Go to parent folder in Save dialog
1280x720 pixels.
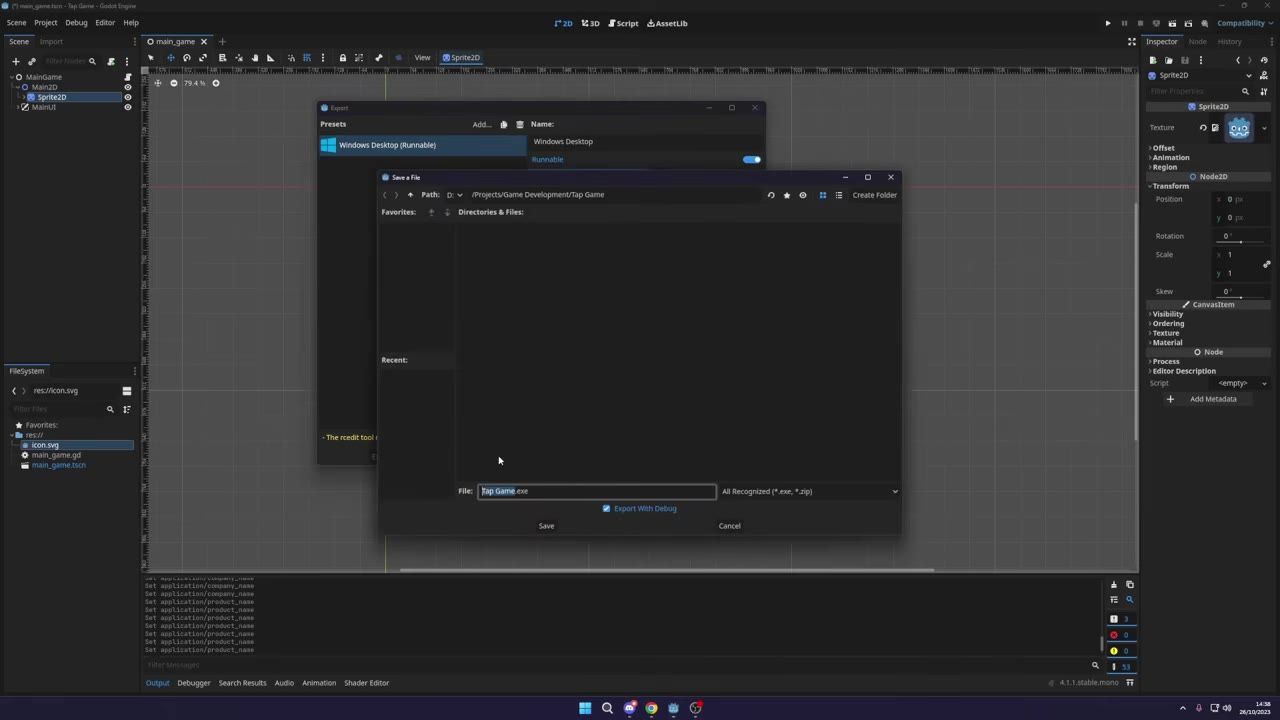click(x=410, y=195)
